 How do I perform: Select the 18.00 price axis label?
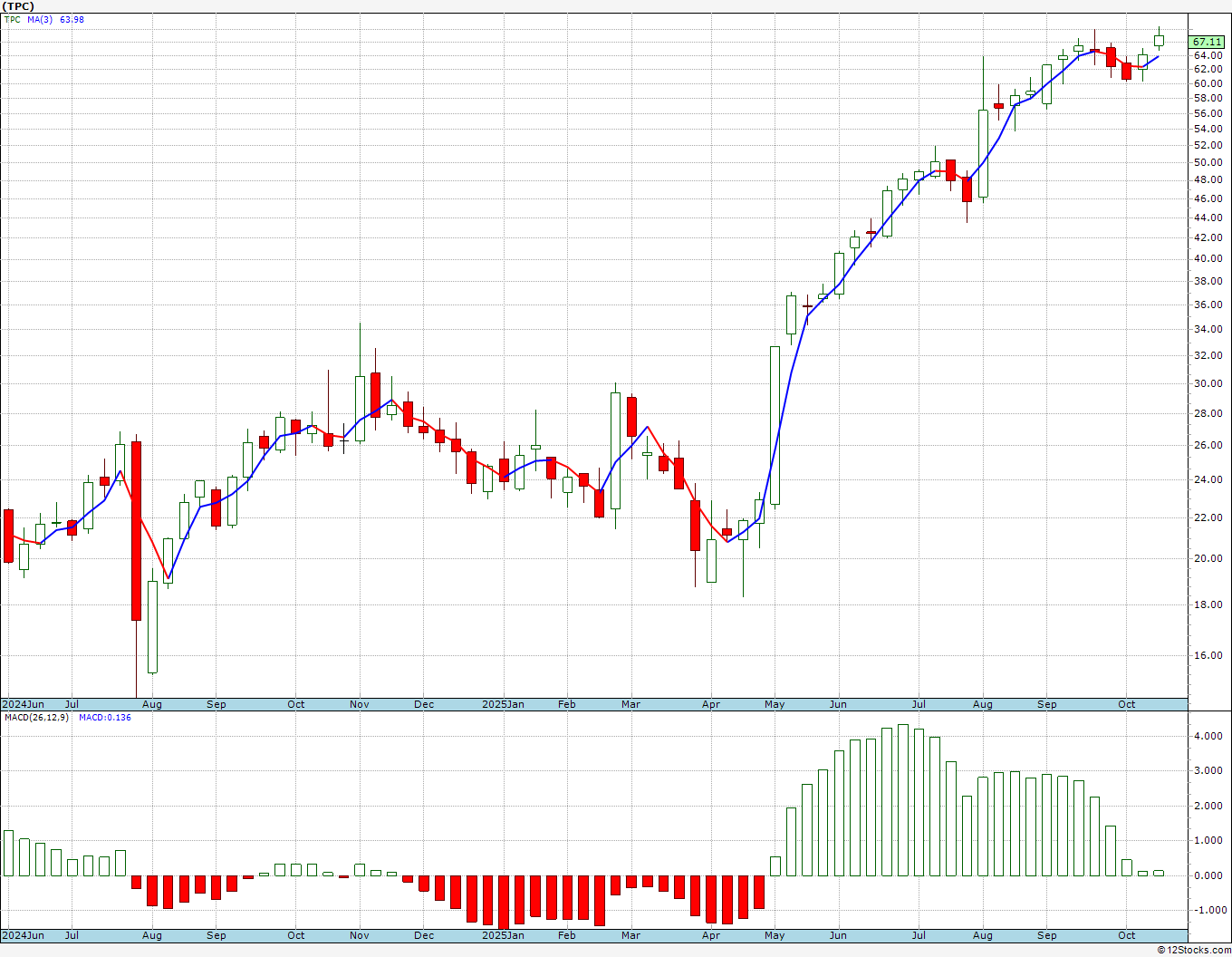pyautogui.click(x=1208, y=604)
